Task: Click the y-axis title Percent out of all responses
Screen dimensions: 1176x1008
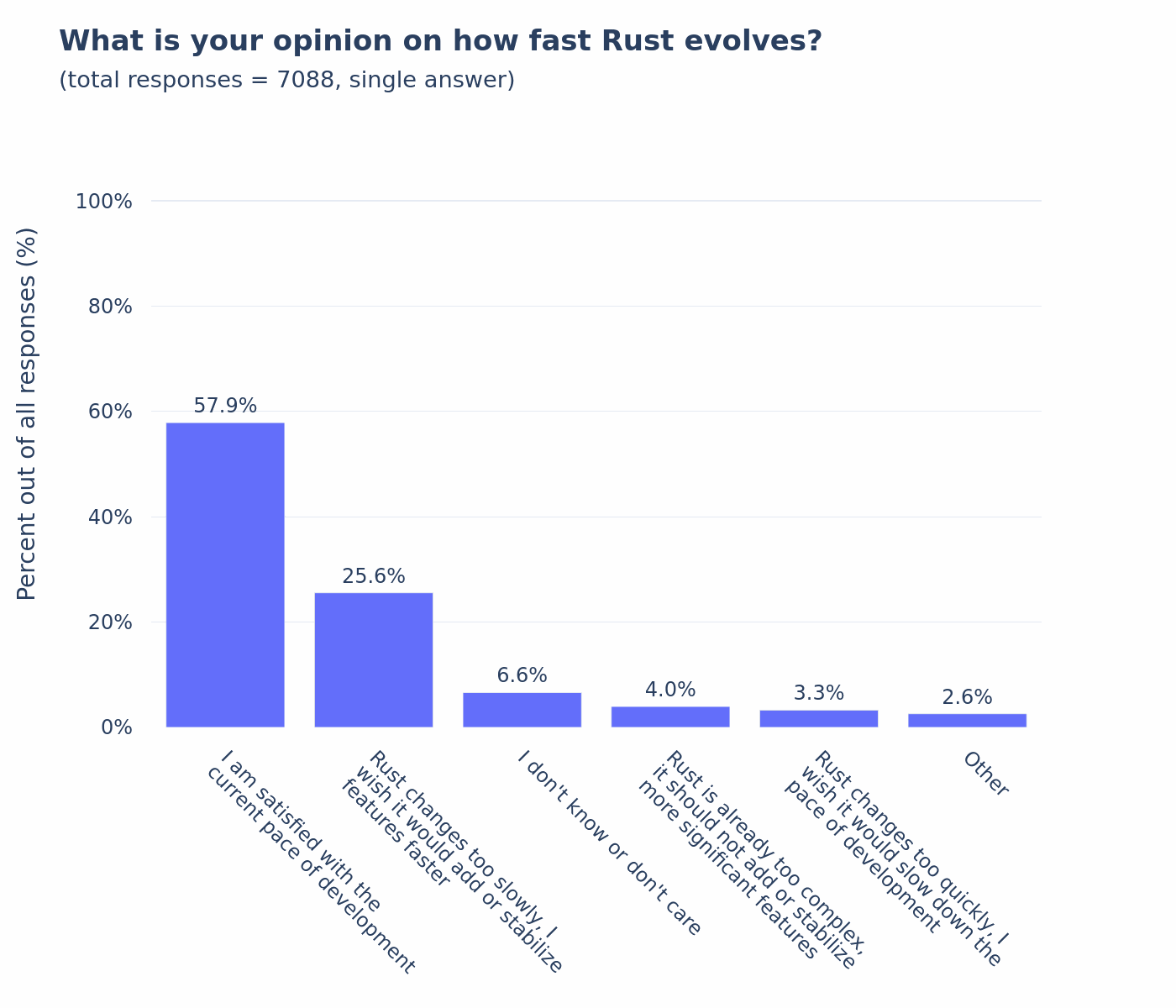Action: [27, 413]
